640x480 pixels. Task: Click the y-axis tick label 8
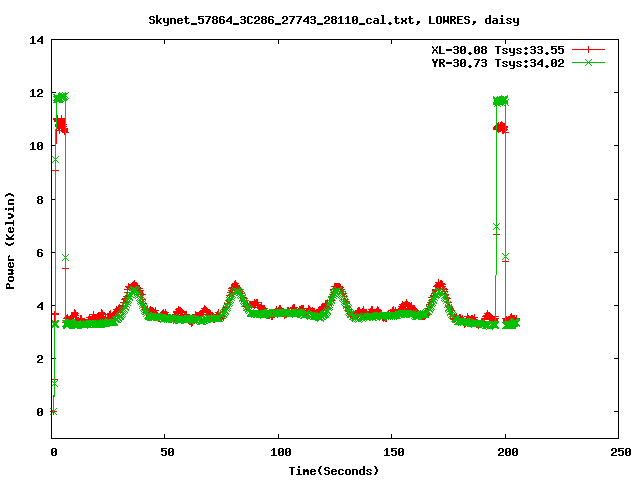click(x=40, y=200)
